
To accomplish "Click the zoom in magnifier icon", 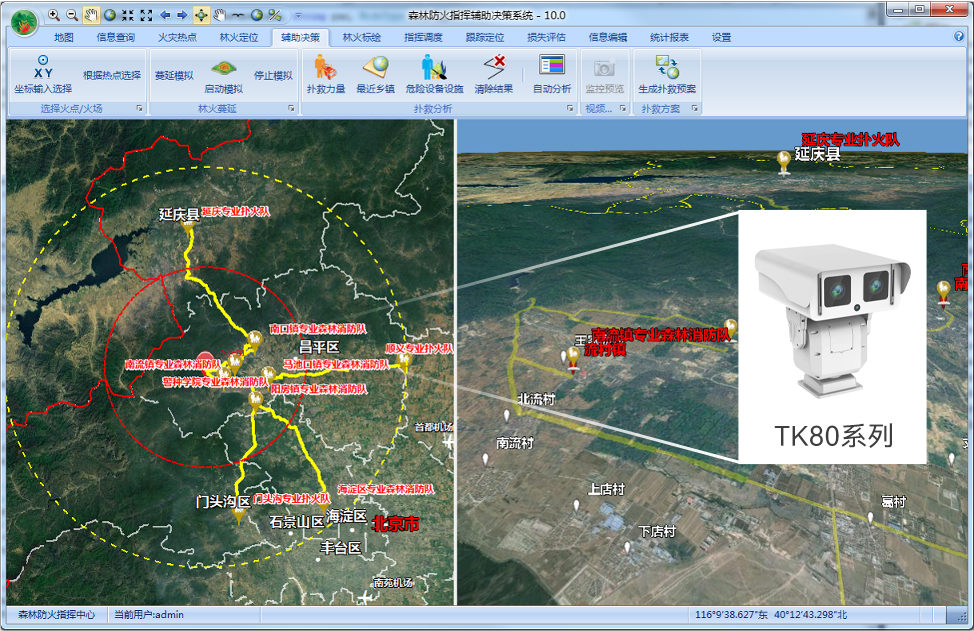I will (x=53, y=15).
